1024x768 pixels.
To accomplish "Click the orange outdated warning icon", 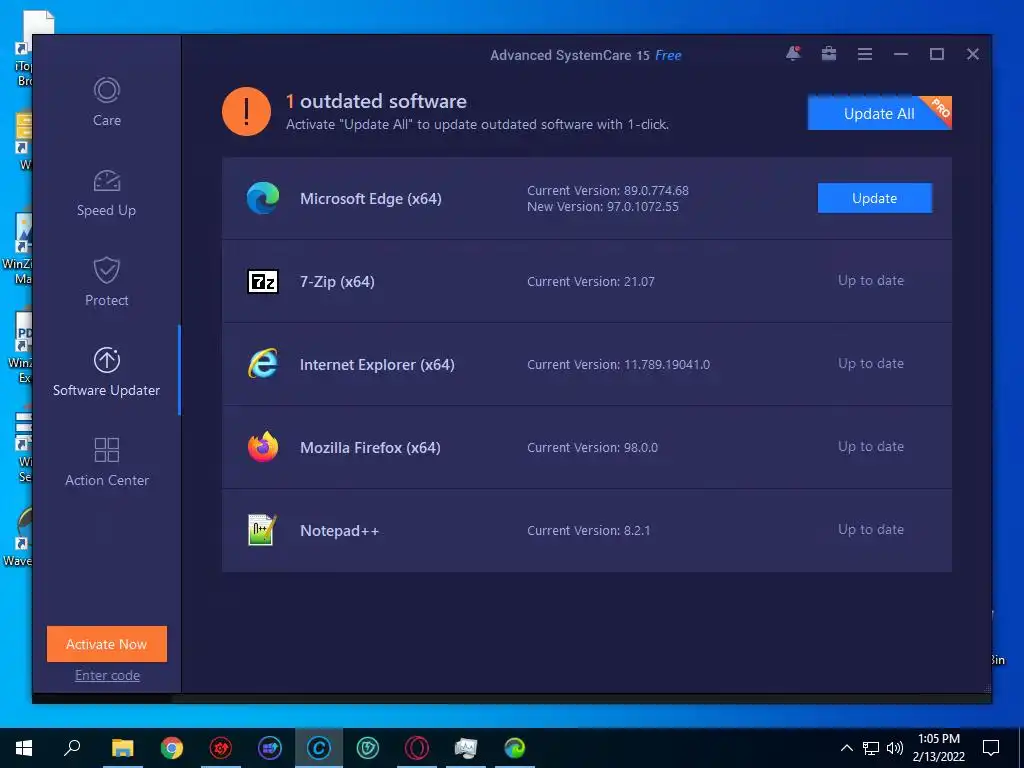I will (246, 112).
